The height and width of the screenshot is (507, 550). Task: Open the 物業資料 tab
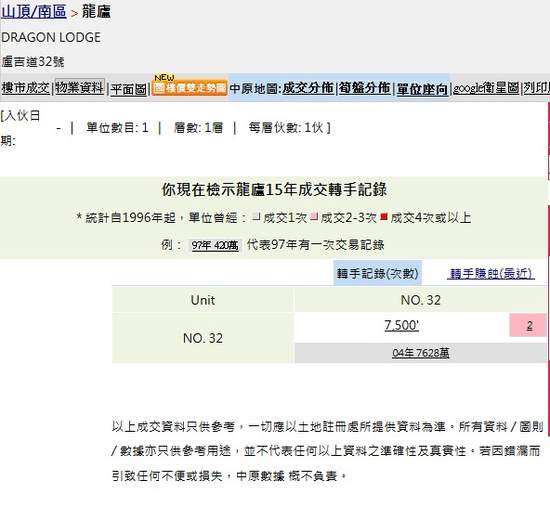tap(80, 87)
